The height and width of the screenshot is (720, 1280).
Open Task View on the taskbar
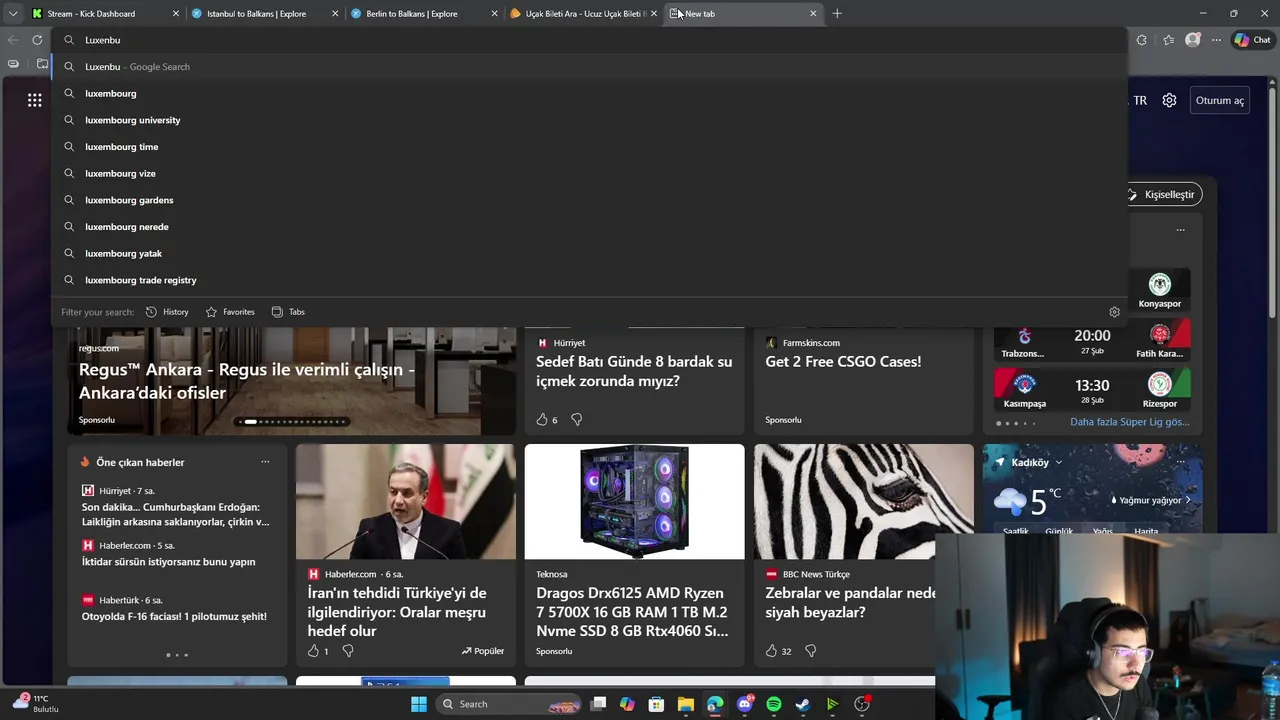[598, 704]
